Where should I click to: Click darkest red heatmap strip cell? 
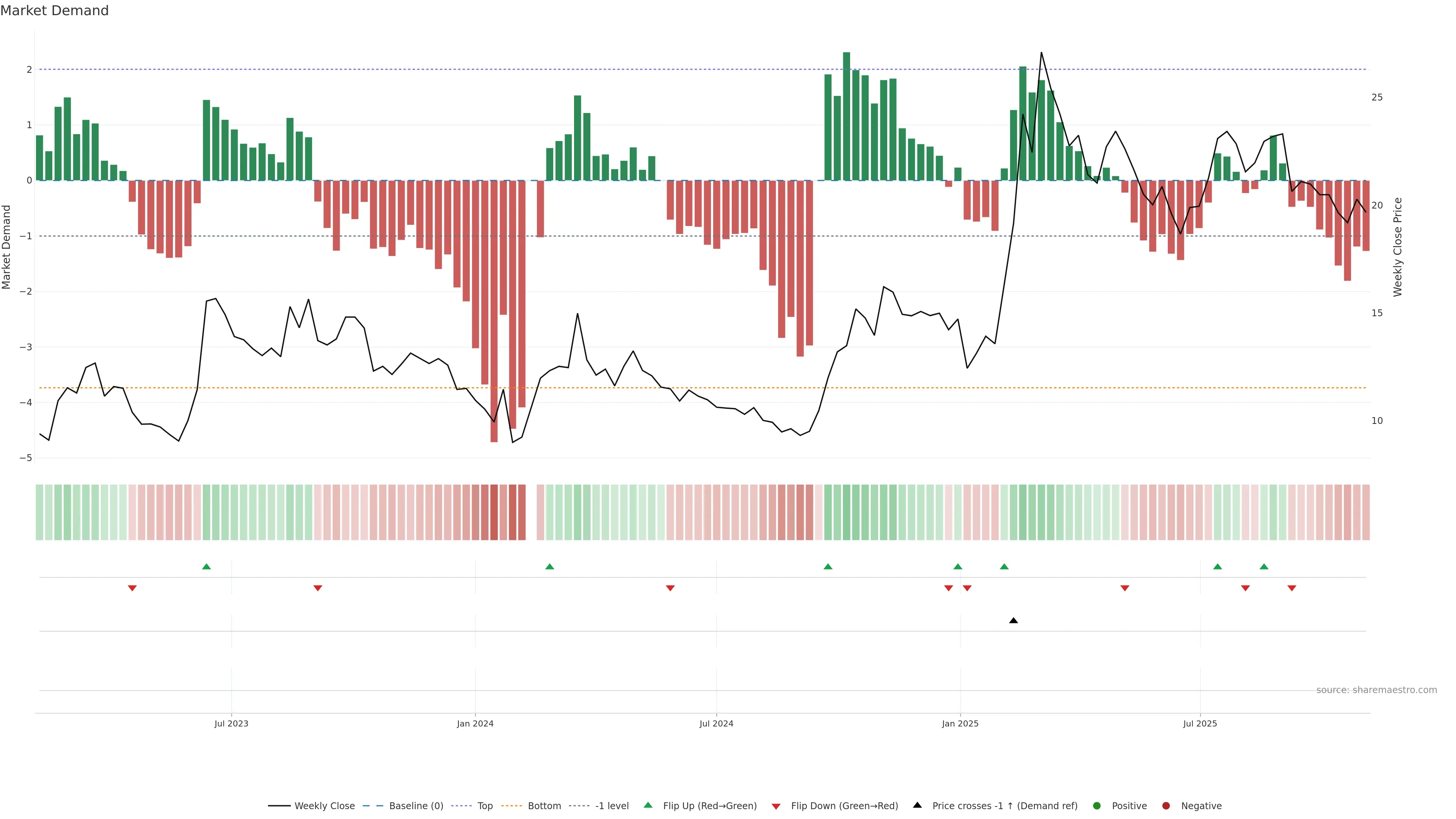[x=494, y=512]
